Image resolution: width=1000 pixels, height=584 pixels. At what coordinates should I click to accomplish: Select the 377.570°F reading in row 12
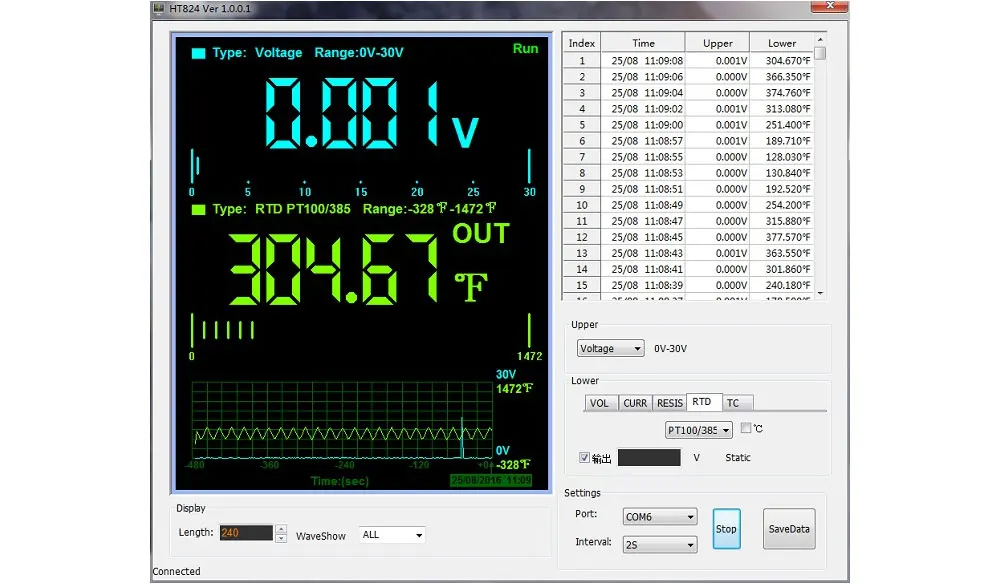(x=782, y=237)
